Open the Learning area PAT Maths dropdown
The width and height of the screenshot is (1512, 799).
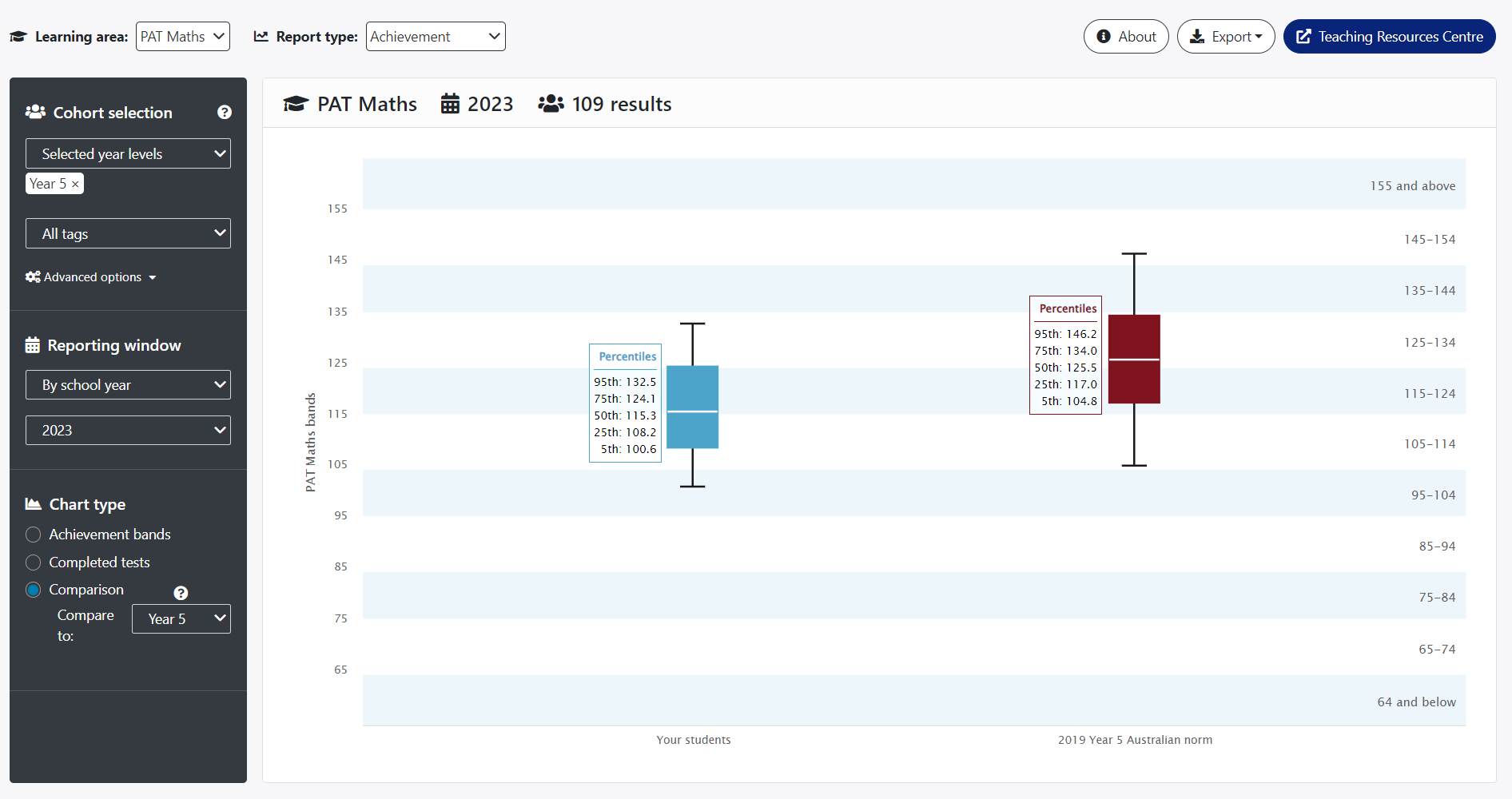click(x=183, y=37)
